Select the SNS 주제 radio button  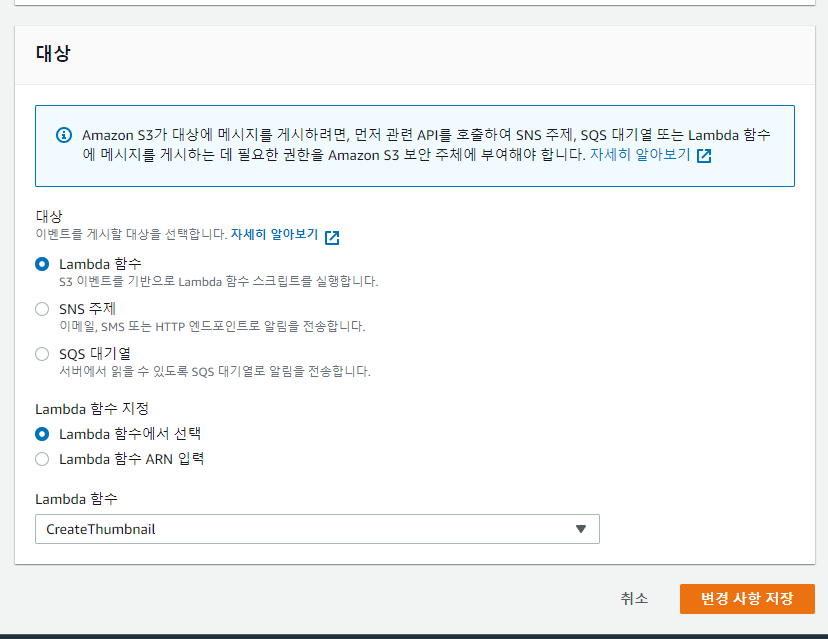[x=42, y=309]
